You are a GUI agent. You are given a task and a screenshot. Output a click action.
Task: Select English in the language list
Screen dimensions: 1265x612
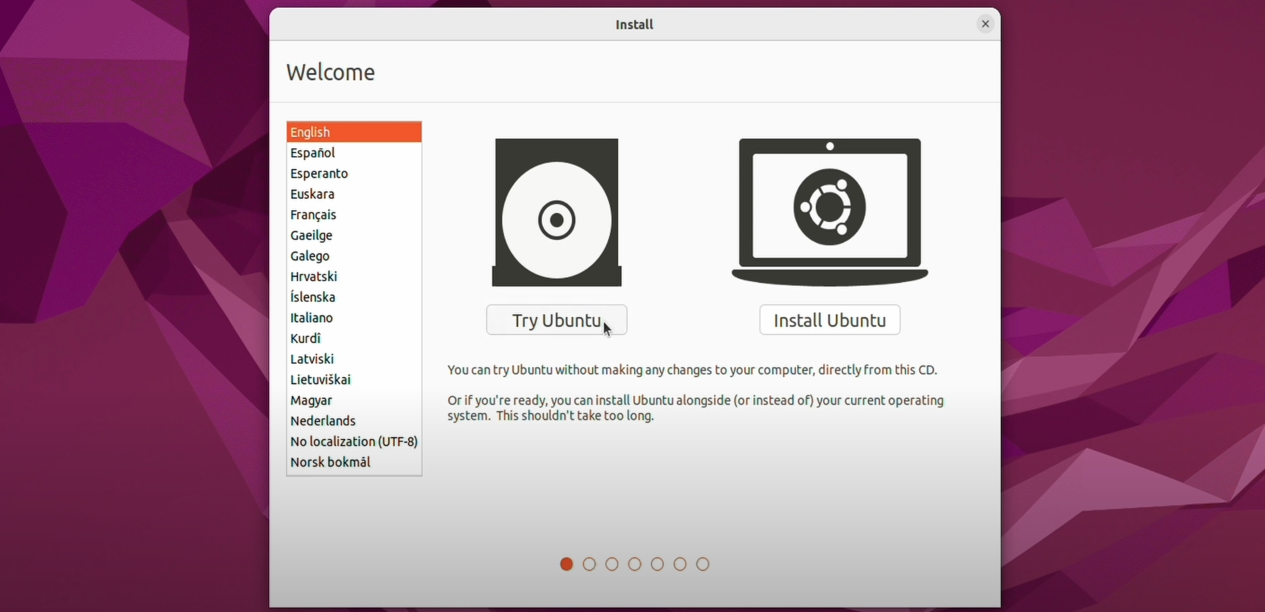(354, 132)
